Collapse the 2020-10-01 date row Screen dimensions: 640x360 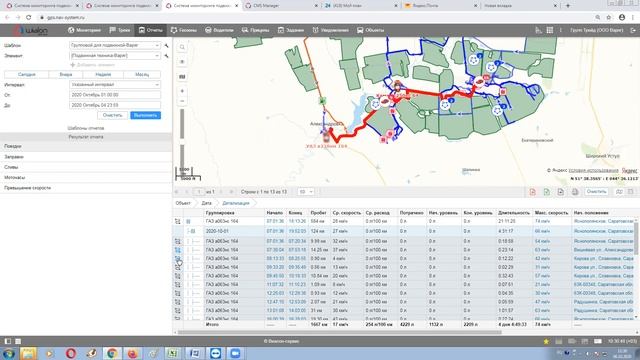pyautogui.click(x=193, y=231)
